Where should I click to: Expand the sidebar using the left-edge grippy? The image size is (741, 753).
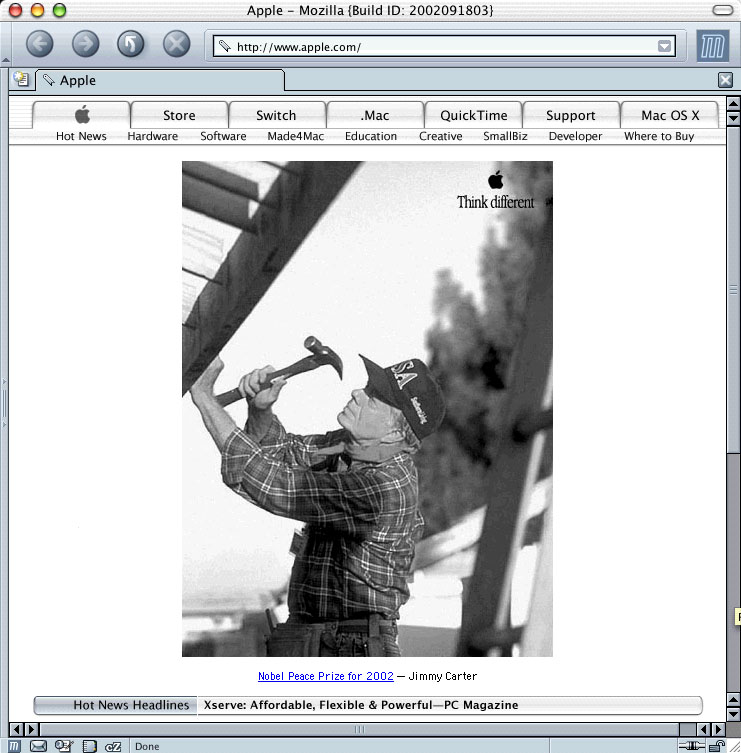coord(4,402)
